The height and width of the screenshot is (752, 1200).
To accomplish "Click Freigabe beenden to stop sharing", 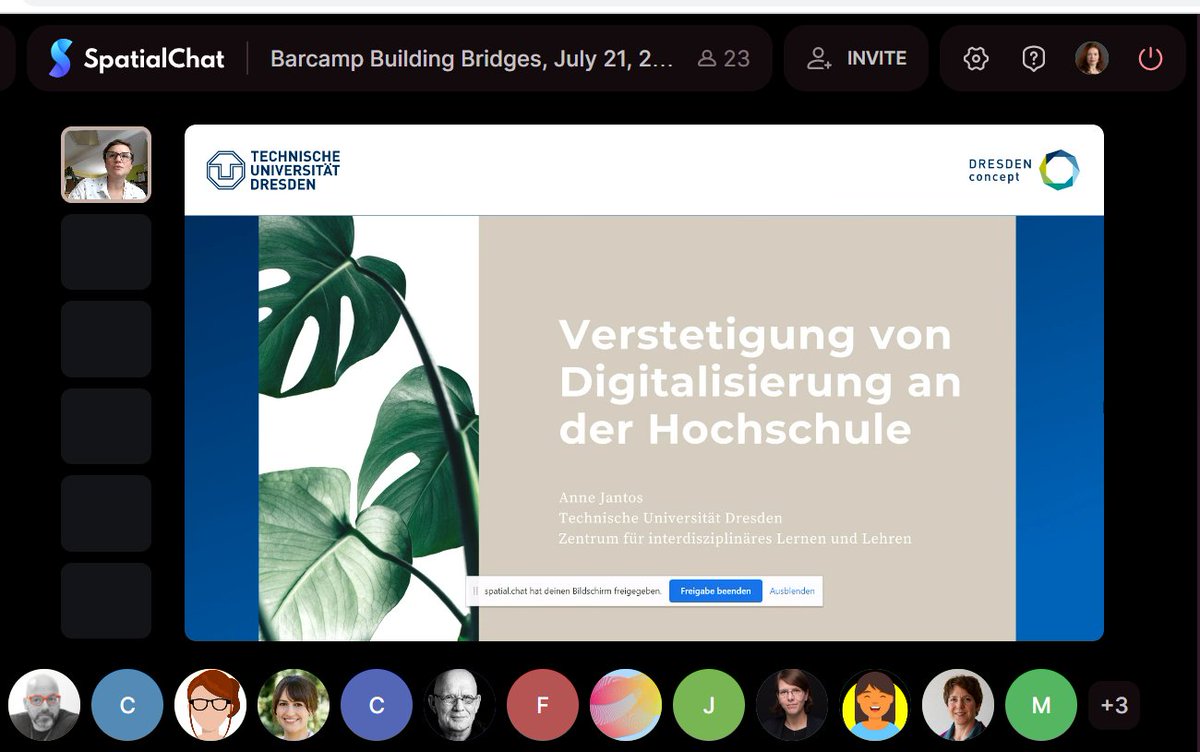I will click(x=715, y=591).
